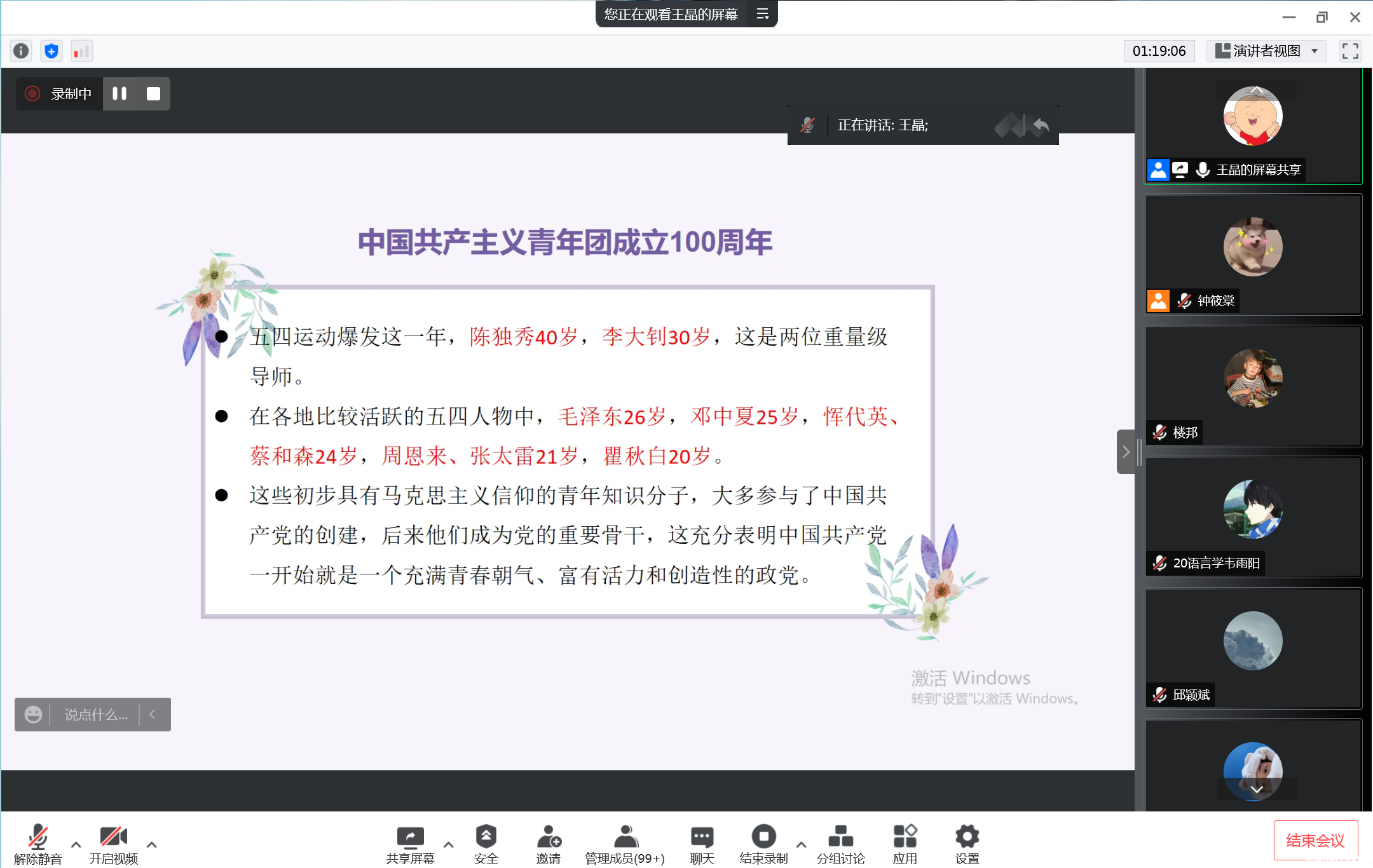1373x868 pixels.
Task: Open network signal status icon
Action: [x=81, y=51]
